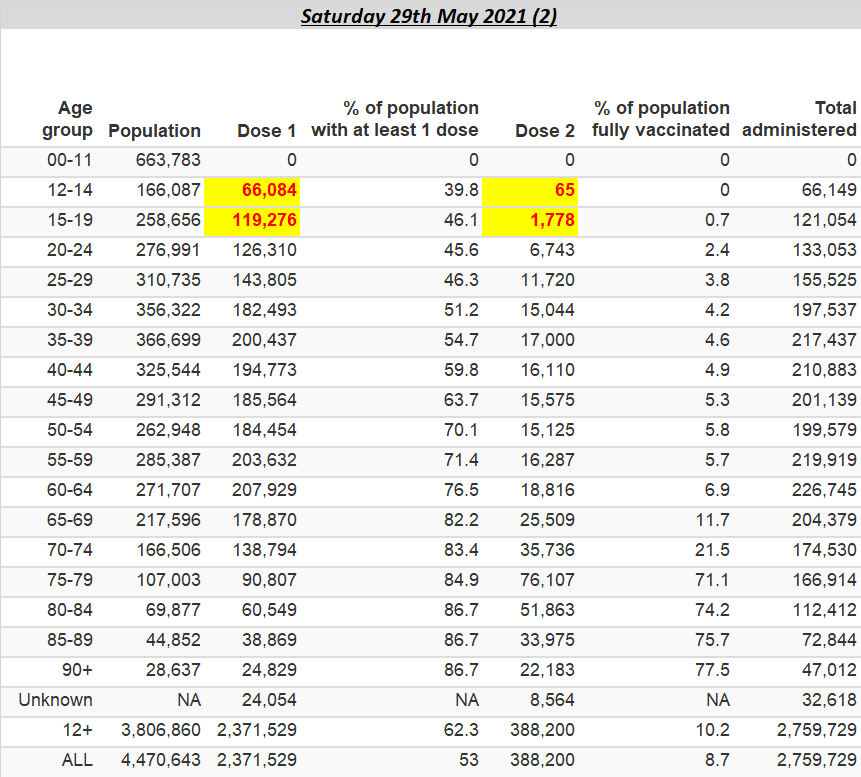
Task: Select population value 663,783
Action: click(x=169, y=160)
